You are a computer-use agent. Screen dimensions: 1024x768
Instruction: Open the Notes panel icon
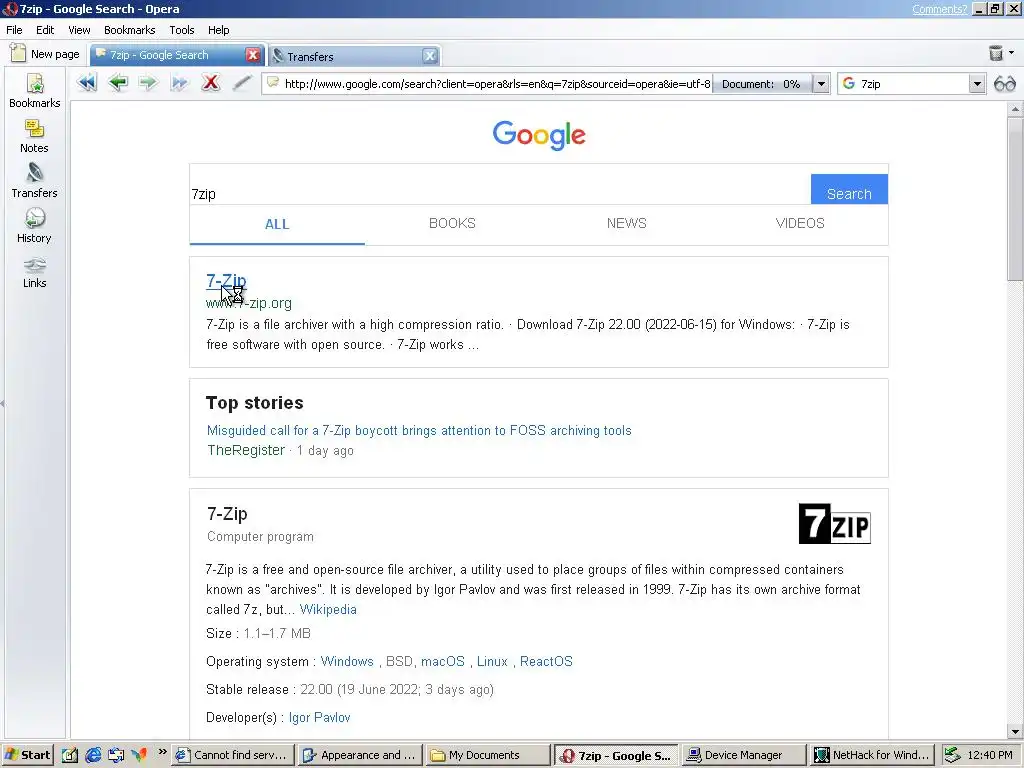pos(35,136)
